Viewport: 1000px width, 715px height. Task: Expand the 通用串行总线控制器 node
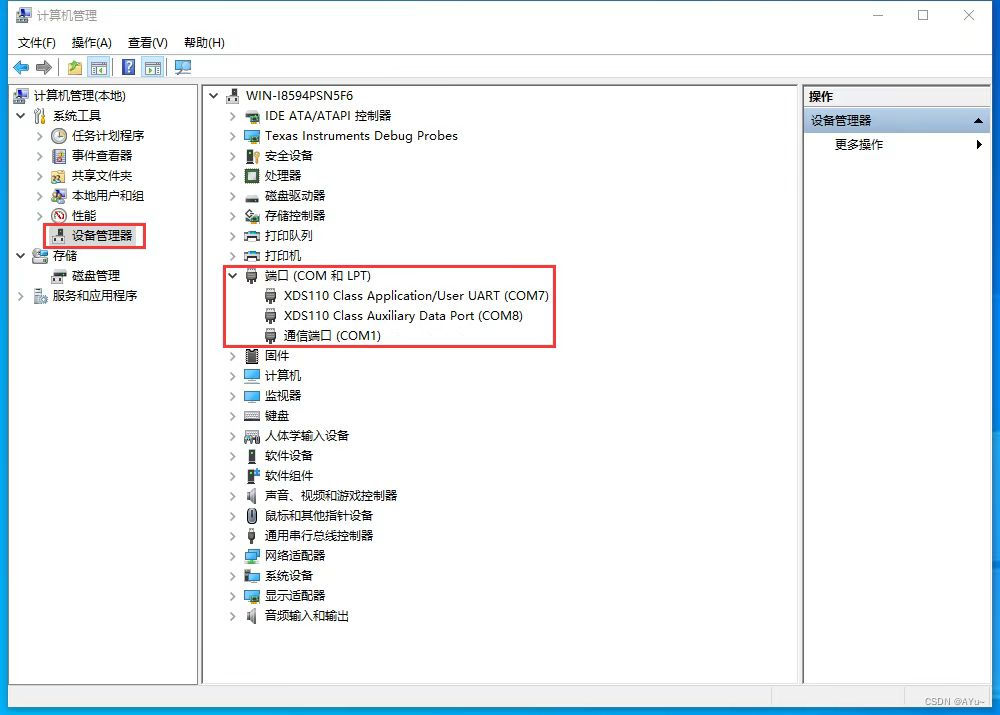coord(233,536)
